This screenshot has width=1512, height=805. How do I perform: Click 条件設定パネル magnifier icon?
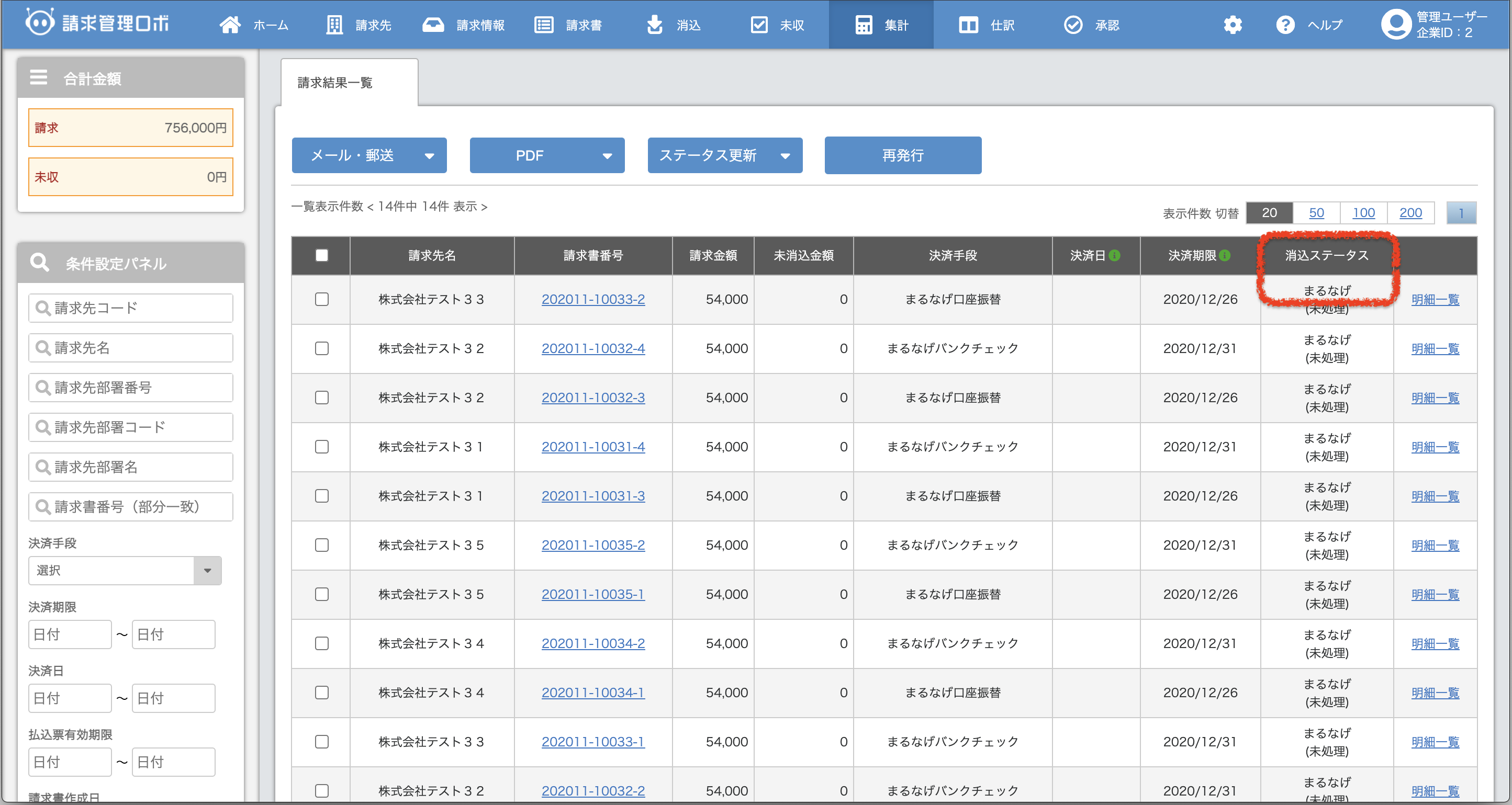tap(40, 262)
